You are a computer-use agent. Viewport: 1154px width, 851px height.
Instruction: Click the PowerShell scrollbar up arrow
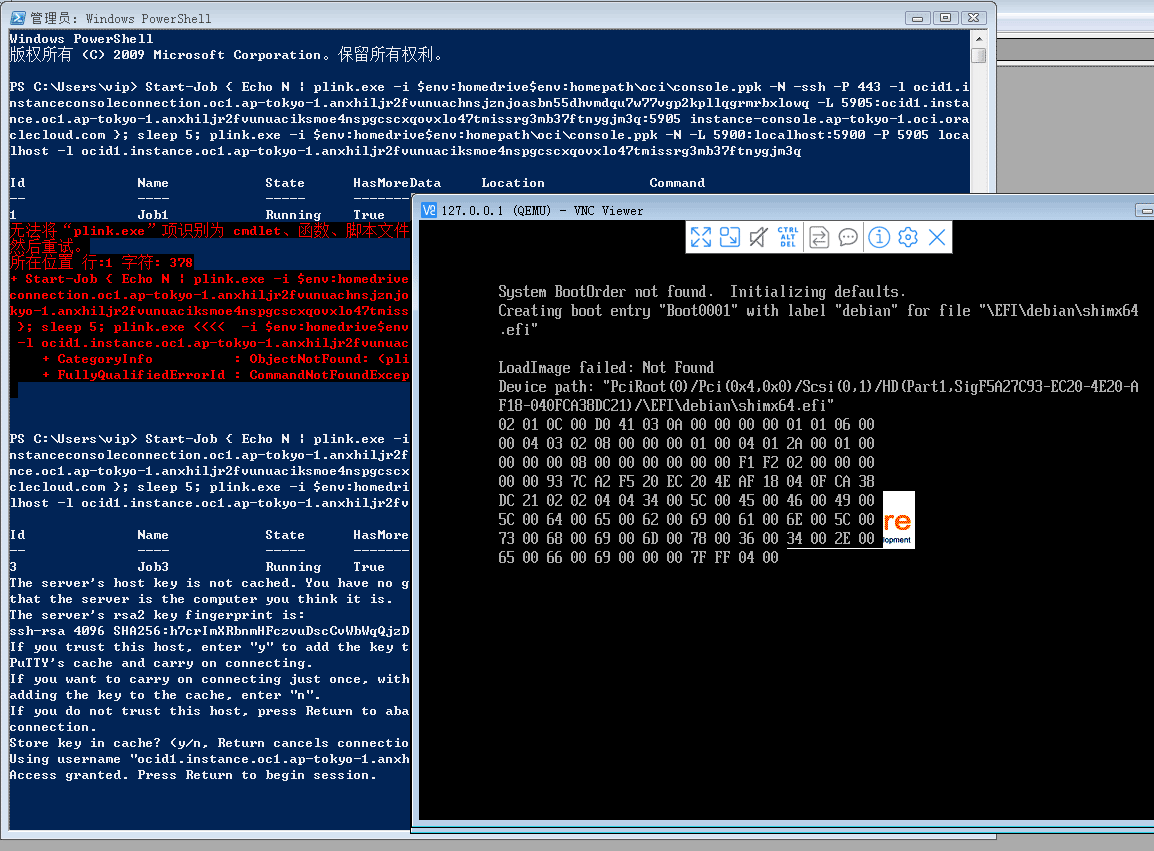click(978, 38)
